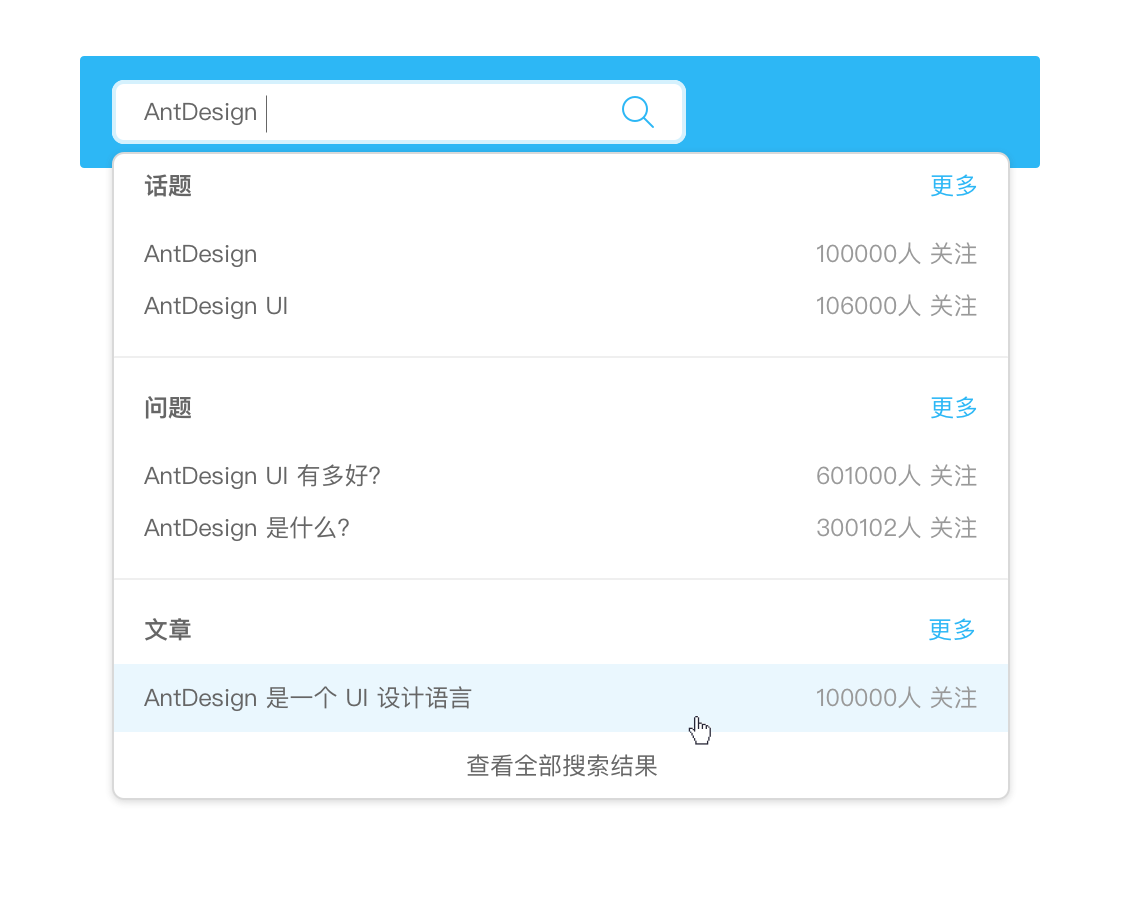Click the 话题 section heading
Screen dimensions: 1136x906
tap(168, 186)
